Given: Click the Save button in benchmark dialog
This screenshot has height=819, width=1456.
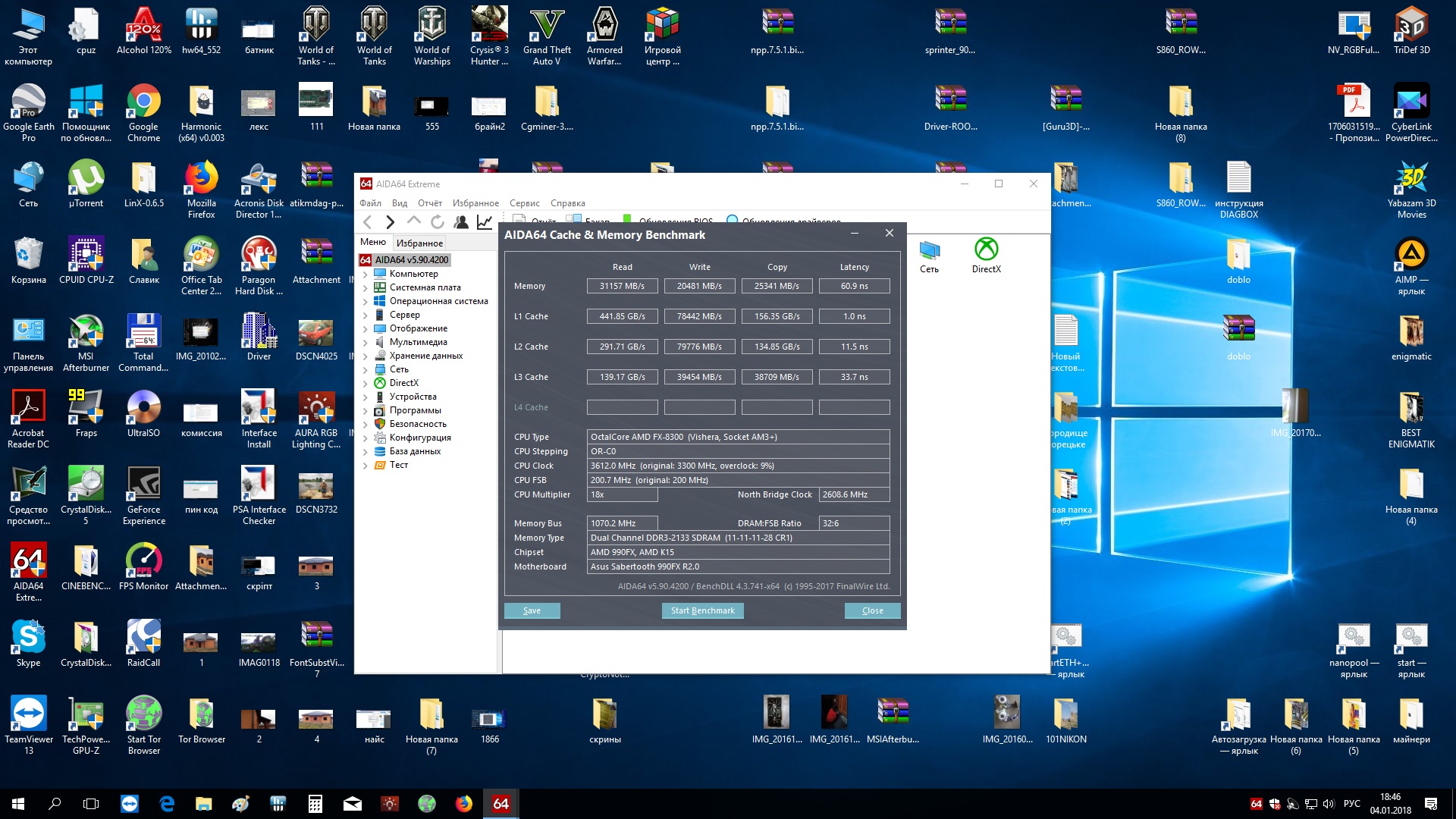Looking at the screenshot, I should tap(532, 610).
